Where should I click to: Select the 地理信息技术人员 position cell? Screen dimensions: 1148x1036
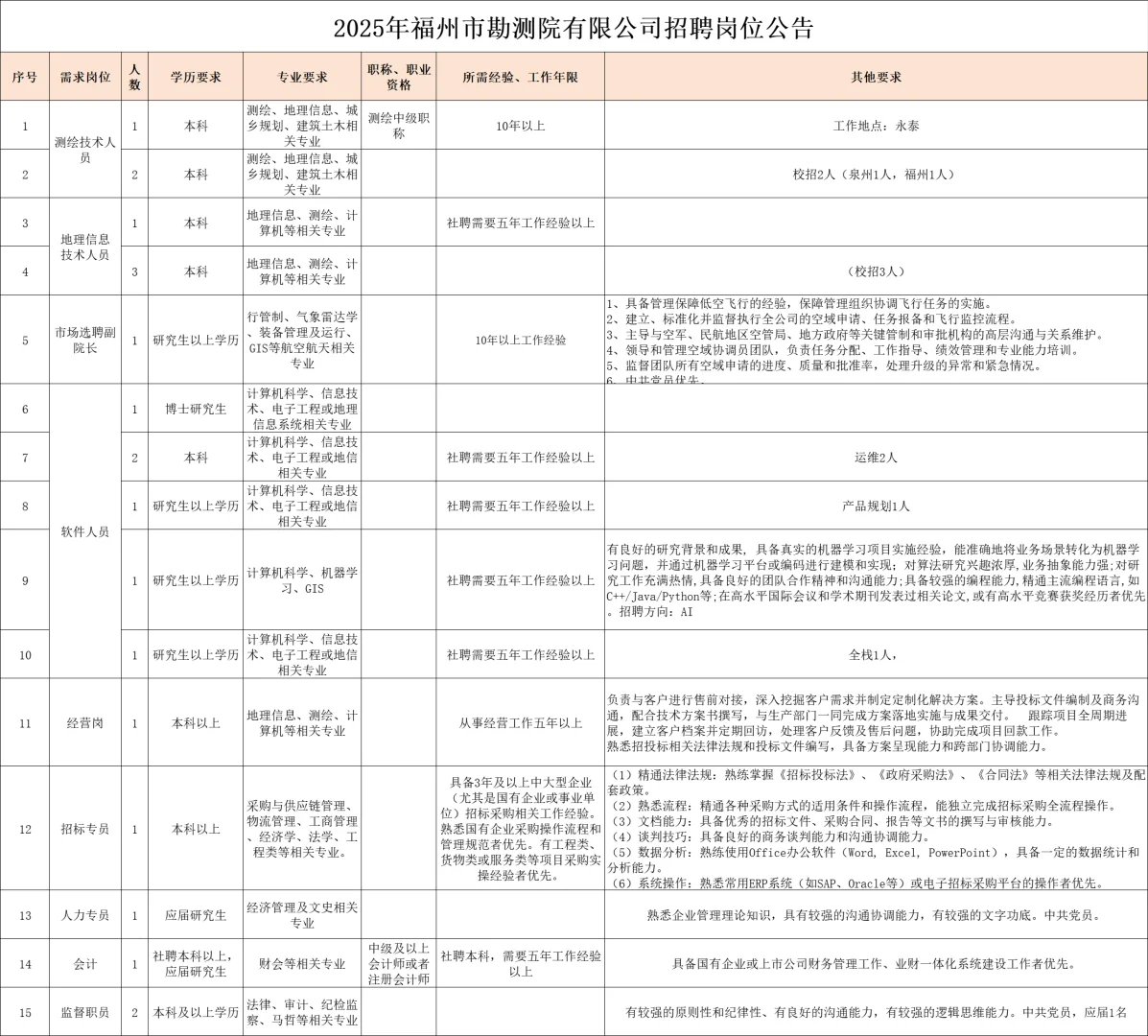click(x=85, y=247)
